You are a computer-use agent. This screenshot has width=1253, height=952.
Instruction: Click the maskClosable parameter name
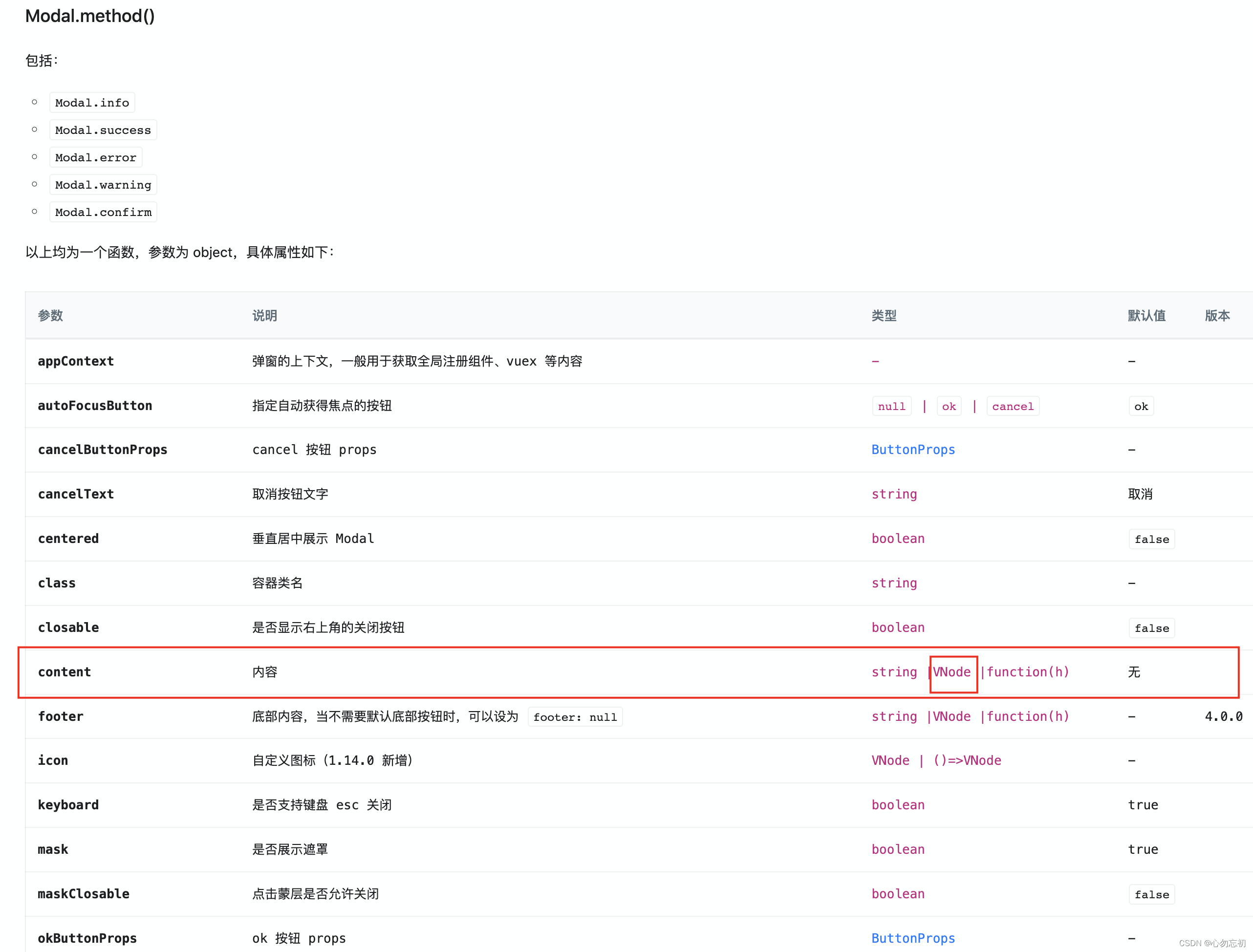[x=83, y=894]
